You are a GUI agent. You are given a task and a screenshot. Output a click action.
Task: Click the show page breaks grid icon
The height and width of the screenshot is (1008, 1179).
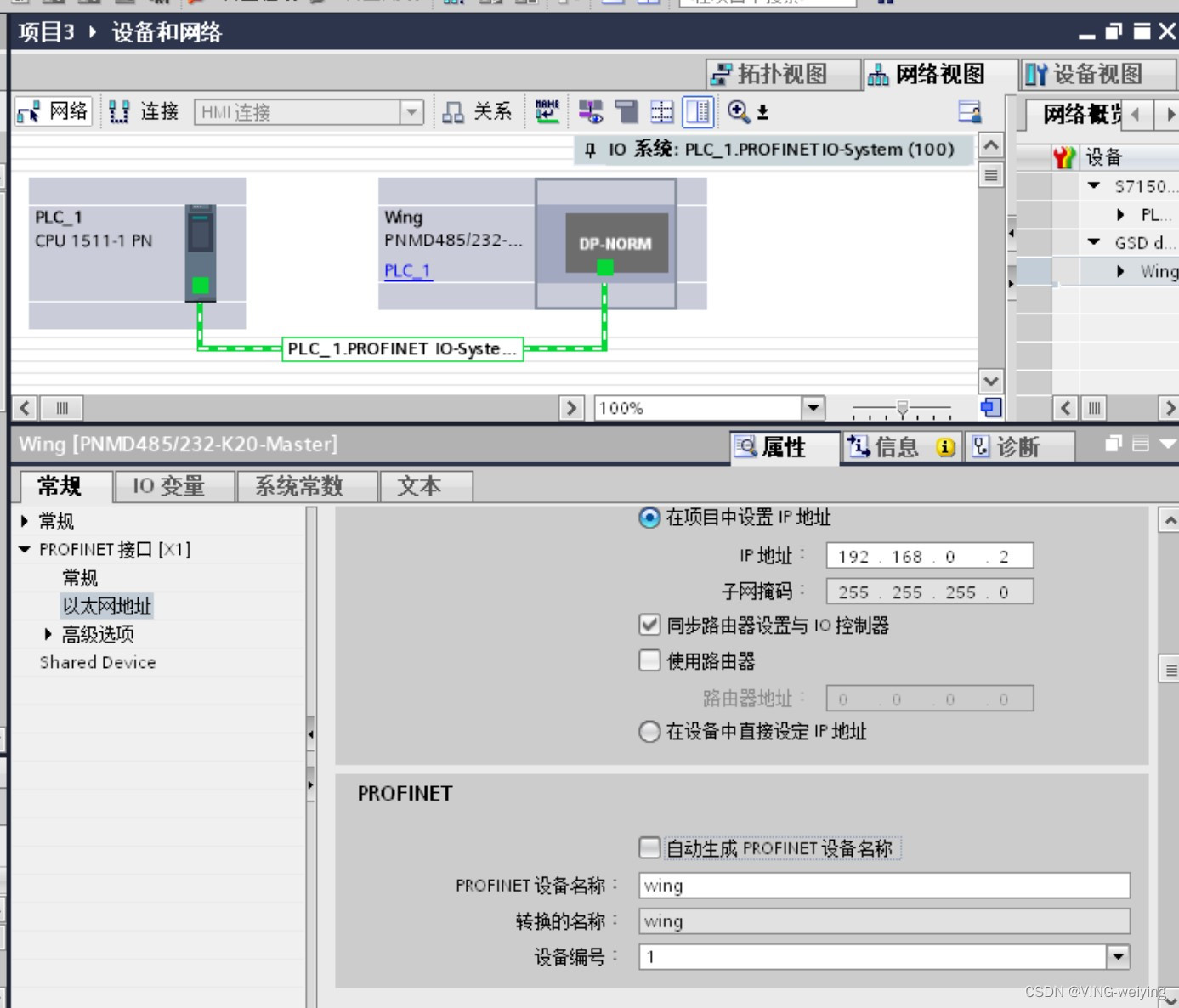point(661,111)
